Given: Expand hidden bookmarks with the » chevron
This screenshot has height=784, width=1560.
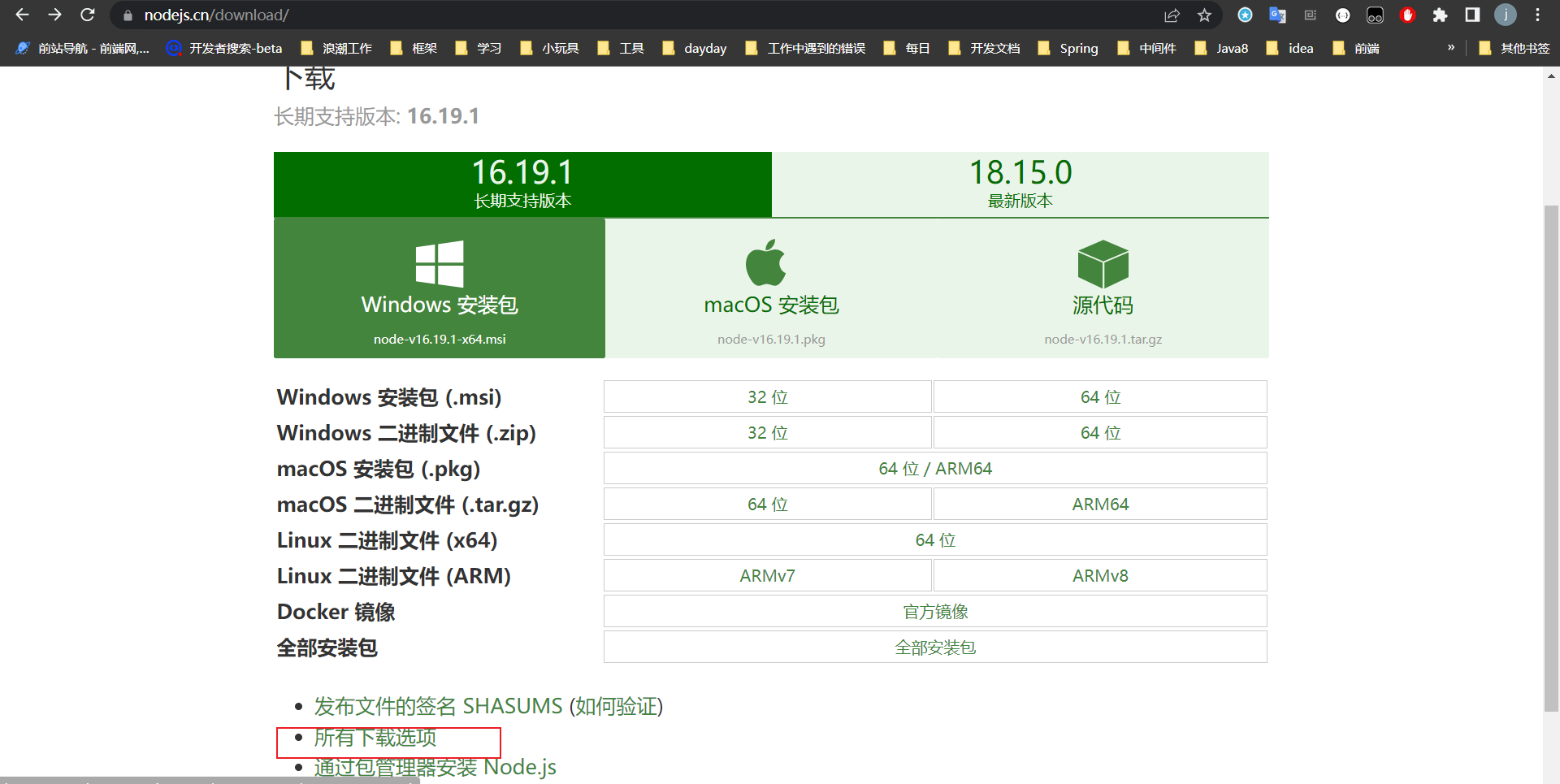Looking at the screenshot, I should pyautogui.click(x=1451, y=47).
